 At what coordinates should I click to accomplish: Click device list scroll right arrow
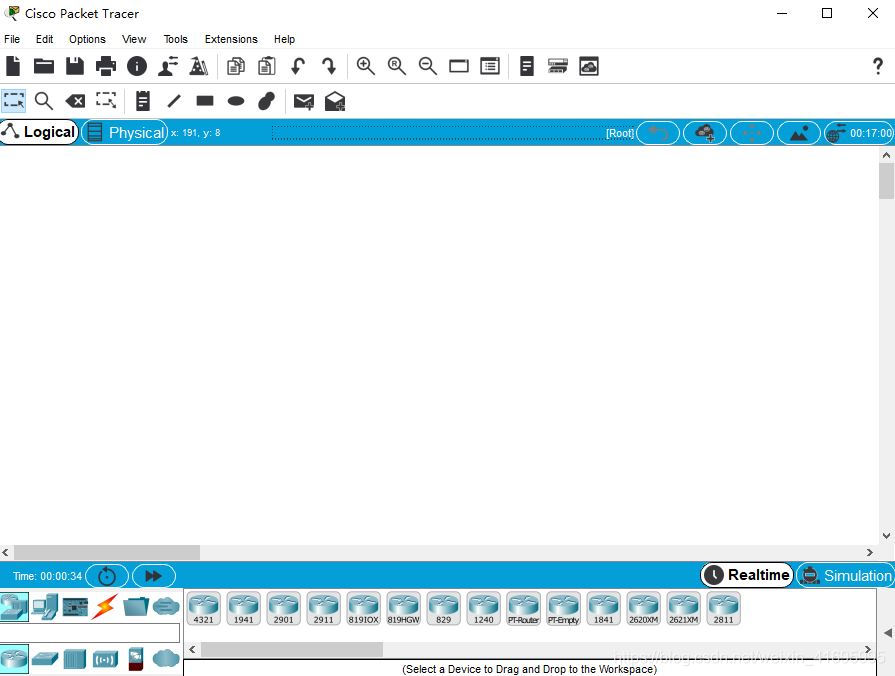click(868, 649)
